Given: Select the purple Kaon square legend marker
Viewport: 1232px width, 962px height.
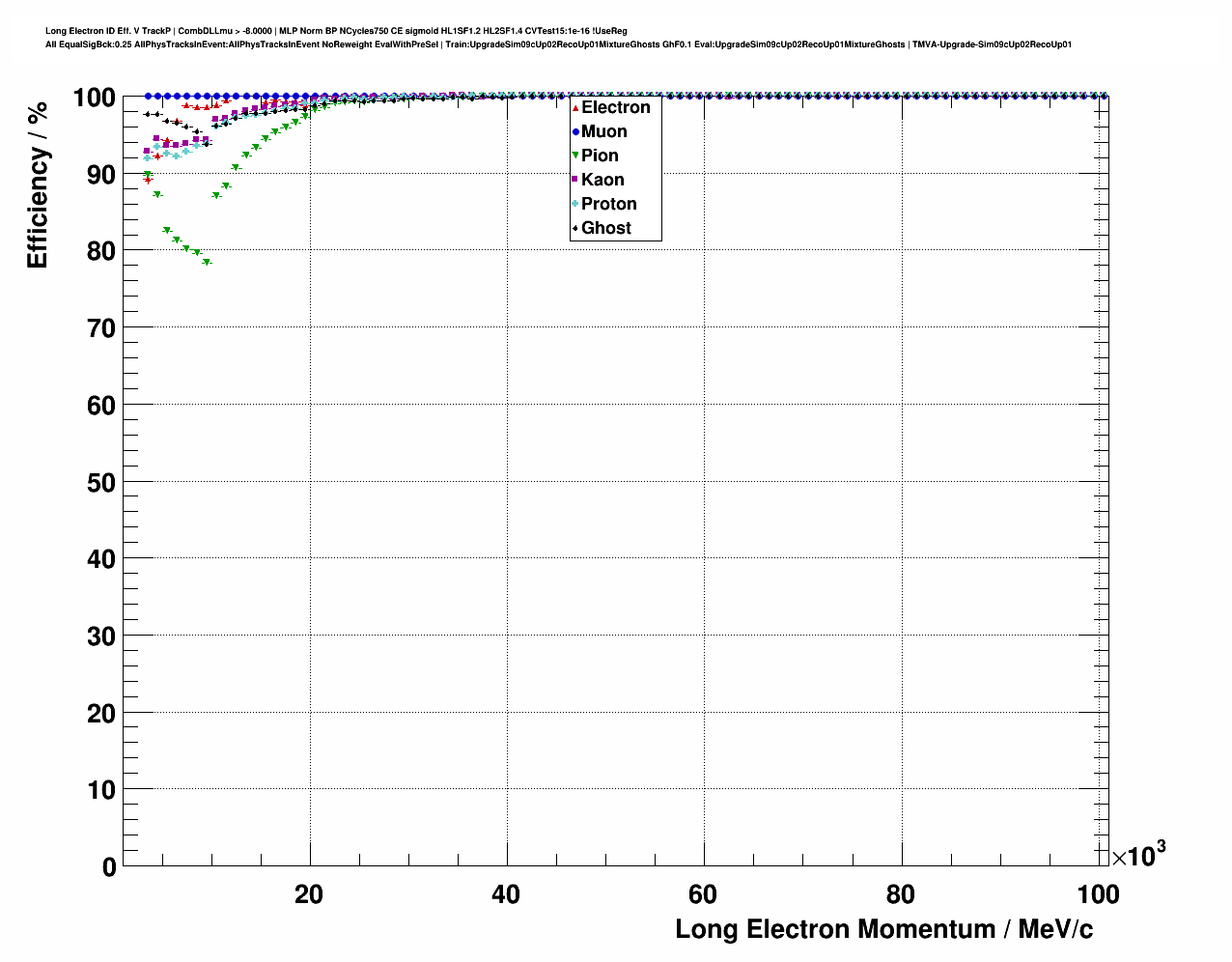Looking at the screenshot, I should 575,181.
